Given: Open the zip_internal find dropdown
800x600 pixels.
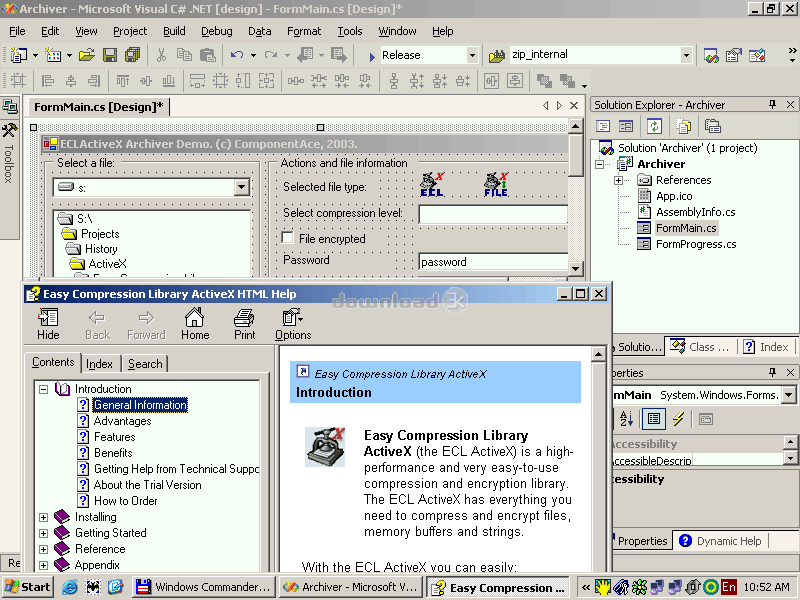Looking at the screenshot, I should (x=686, y=55).
